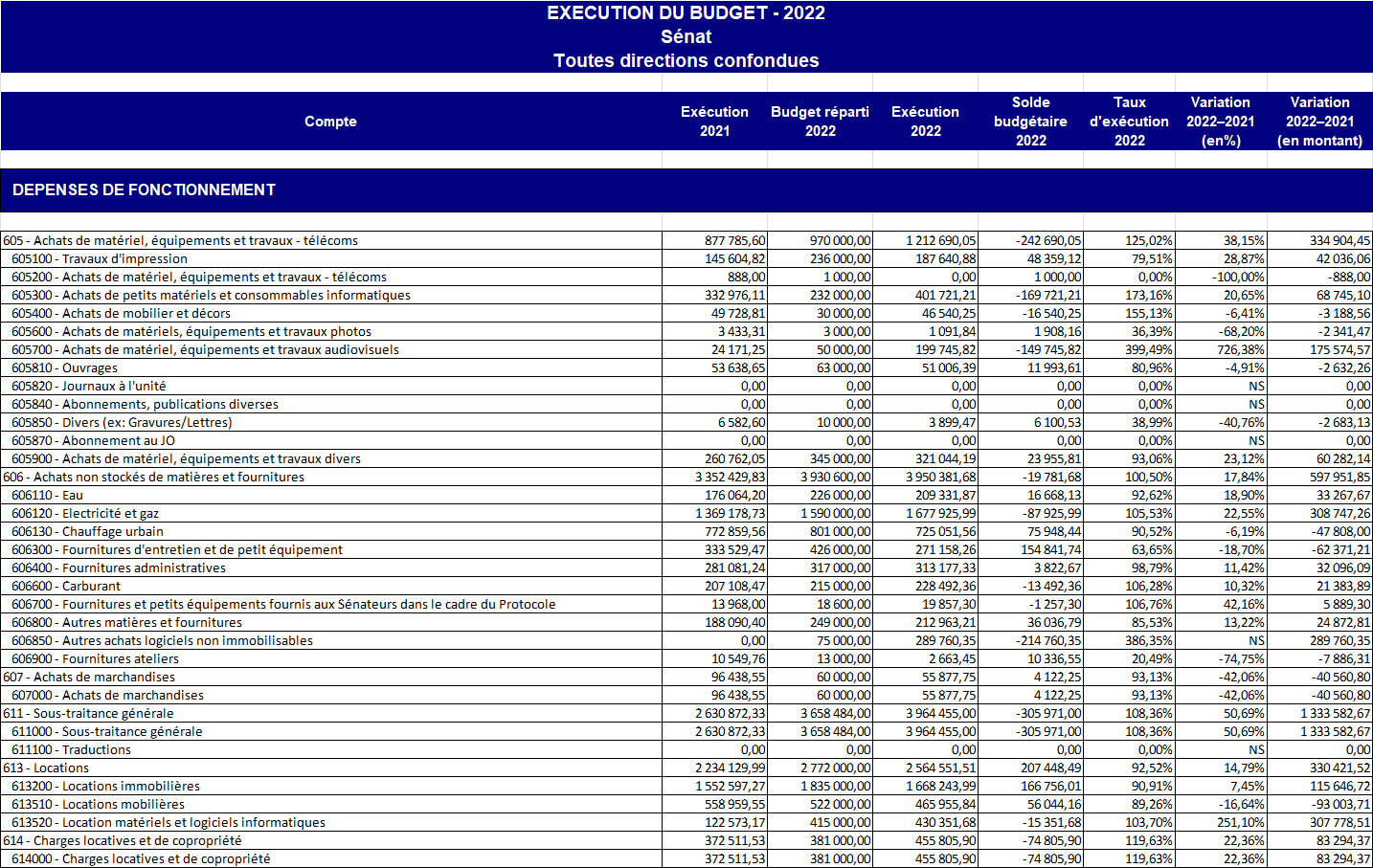Viewport: 1373px width, 868px height.
Task: Click the "613 - Locations" account row
Action: pos(46,768)
